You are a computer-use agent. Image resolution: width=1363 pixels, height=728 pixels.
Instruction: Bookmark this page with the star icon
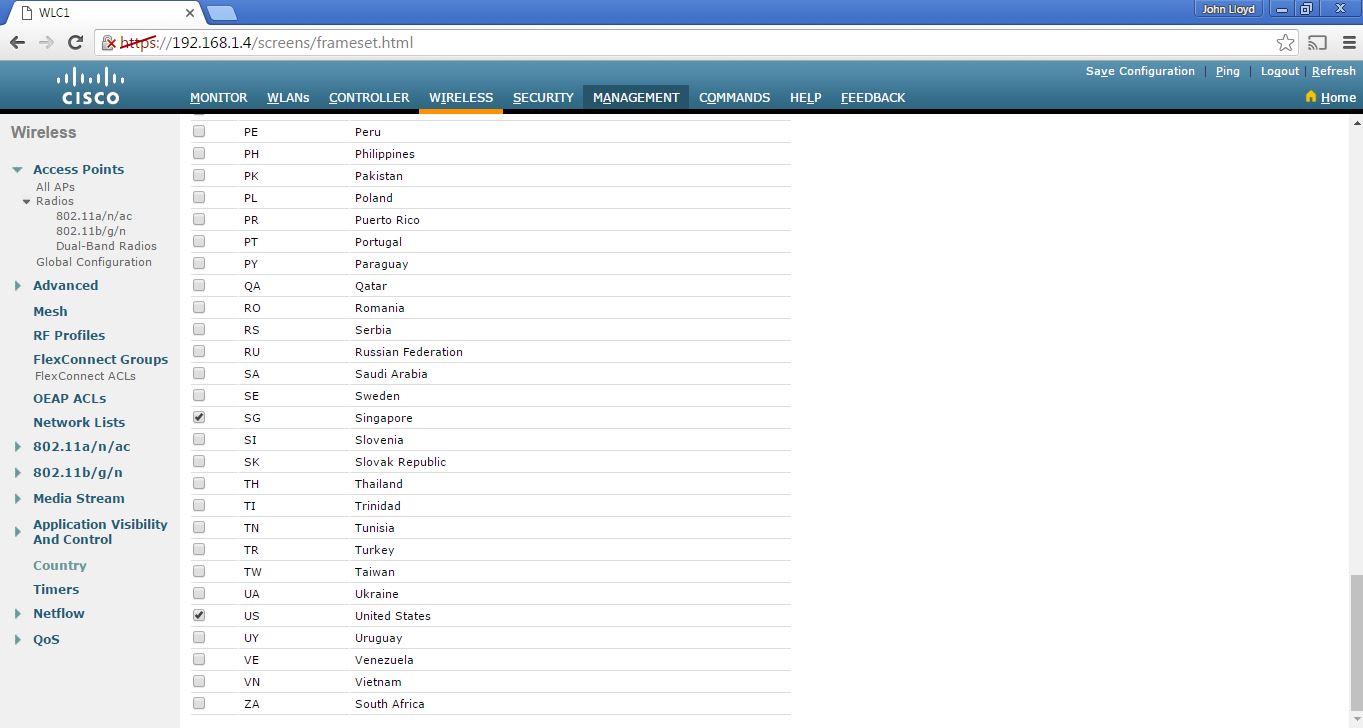[x=1285, y=42]
